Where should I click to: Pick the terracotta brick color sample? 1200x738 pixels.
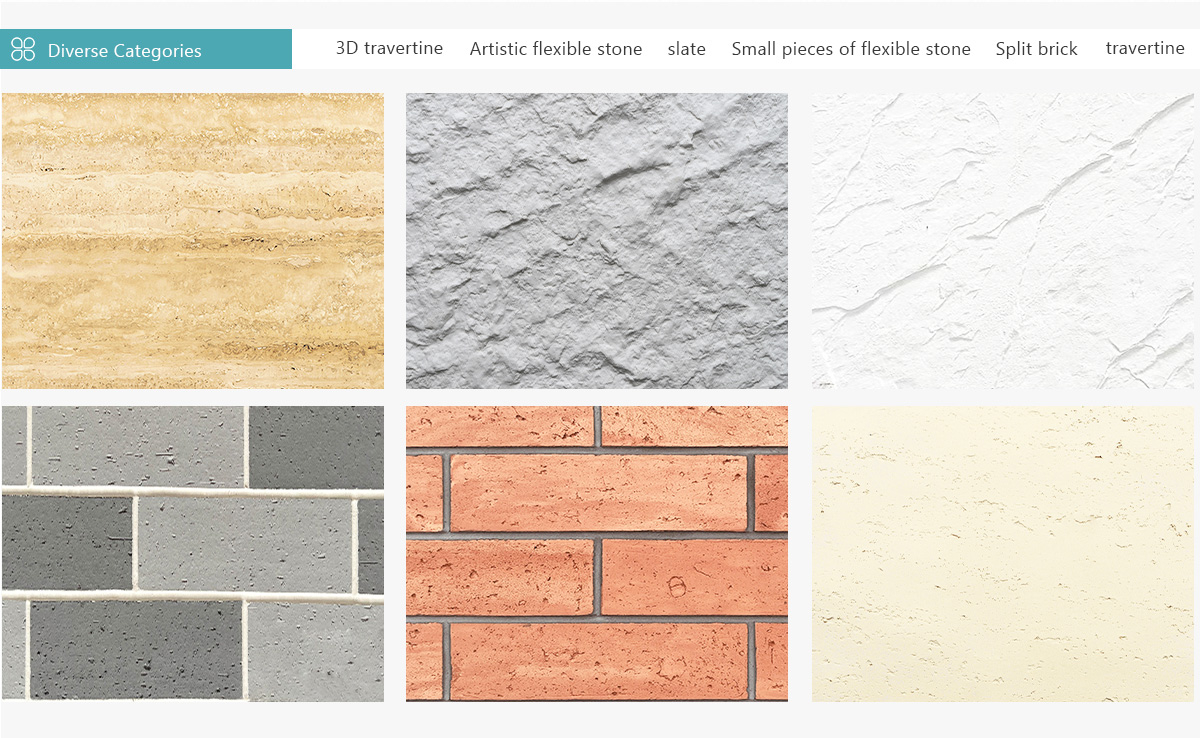tap(597, 553)
